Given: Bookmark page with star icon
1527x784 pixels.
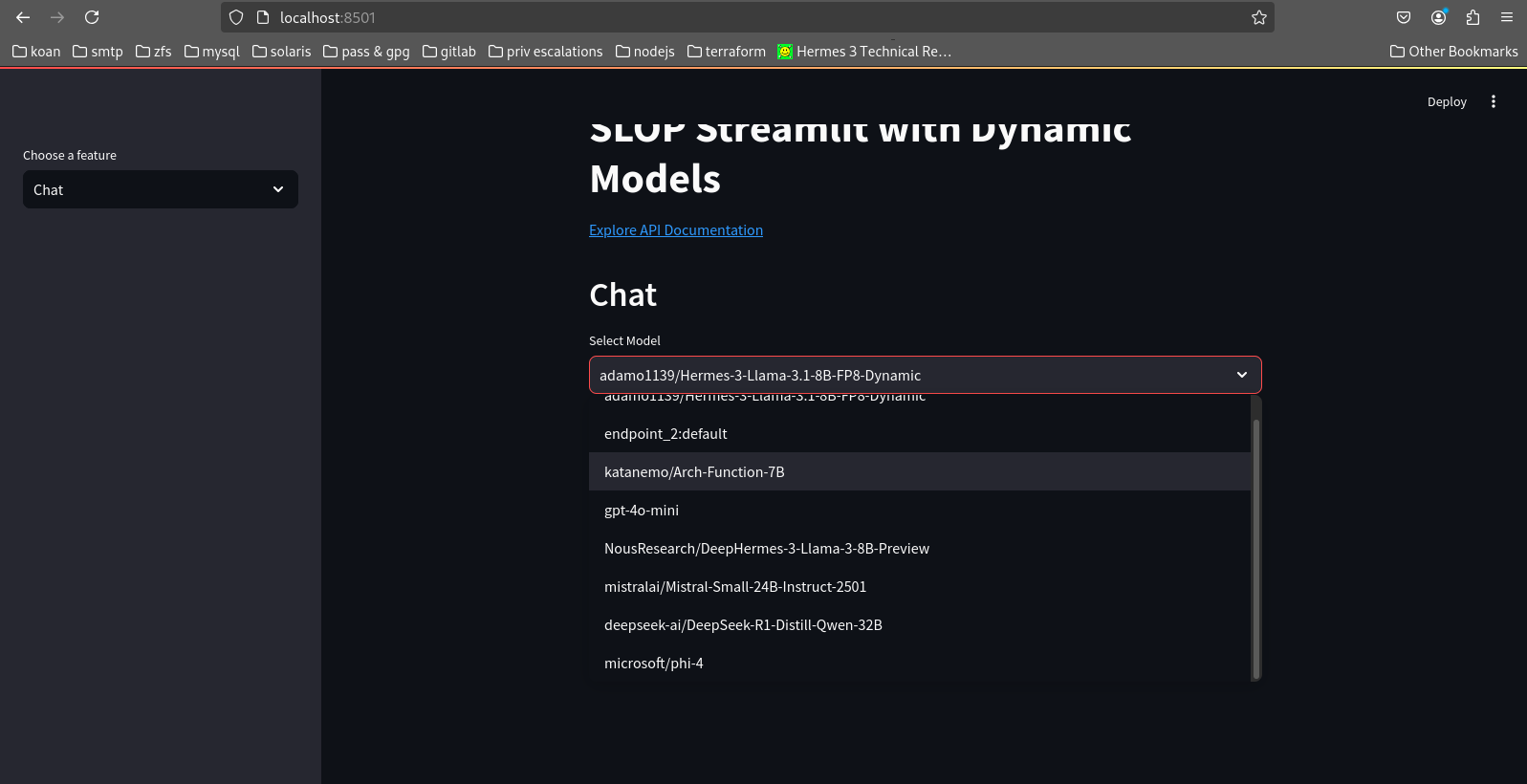Looking at the screenshot, I should click(x=1258, y=17).
